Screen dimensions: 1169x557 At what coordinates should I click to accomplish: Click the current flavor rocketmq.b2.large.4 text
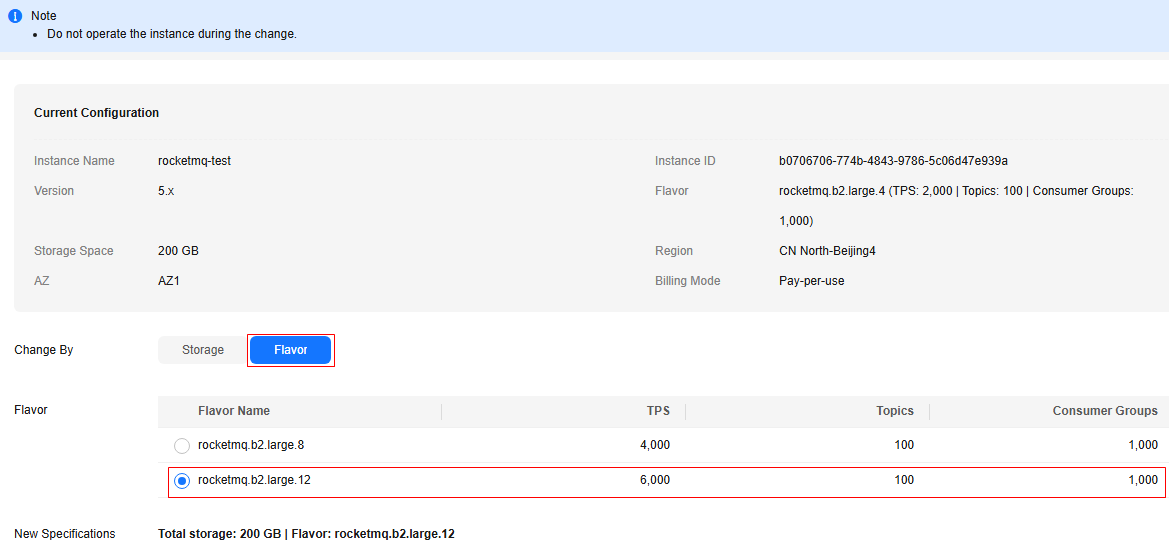pos(956,206)
